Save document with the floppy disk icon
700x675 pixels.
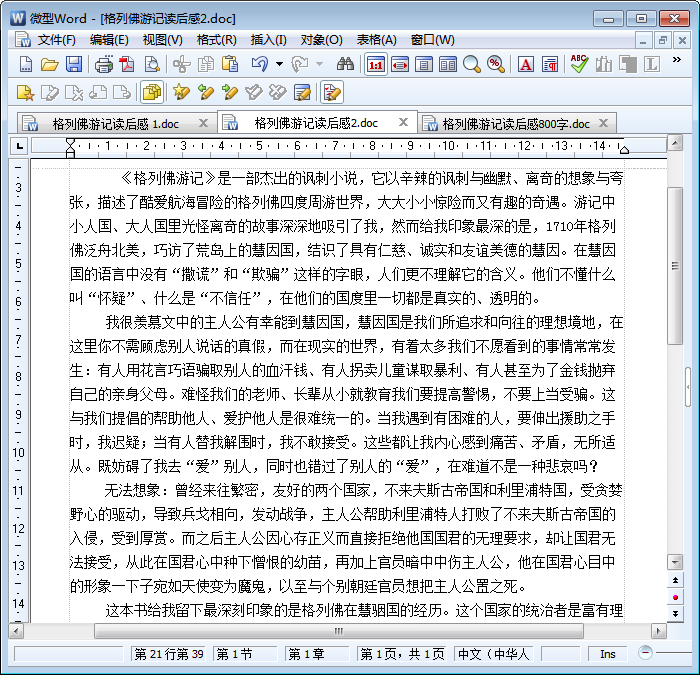point(74,65)
